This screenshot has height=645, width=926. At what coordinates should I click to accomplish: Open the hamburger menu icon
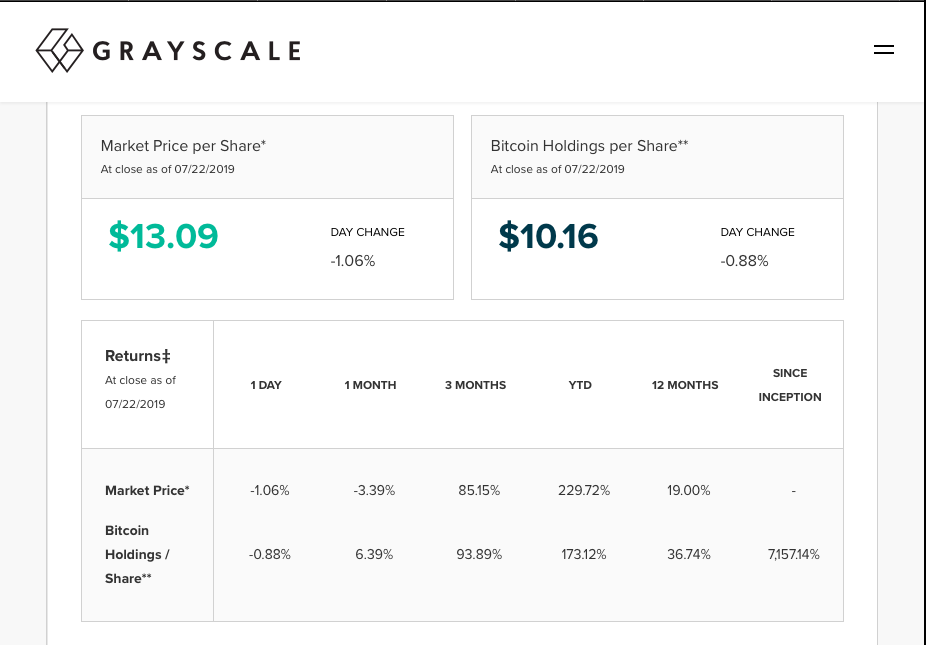pos(883,50)
